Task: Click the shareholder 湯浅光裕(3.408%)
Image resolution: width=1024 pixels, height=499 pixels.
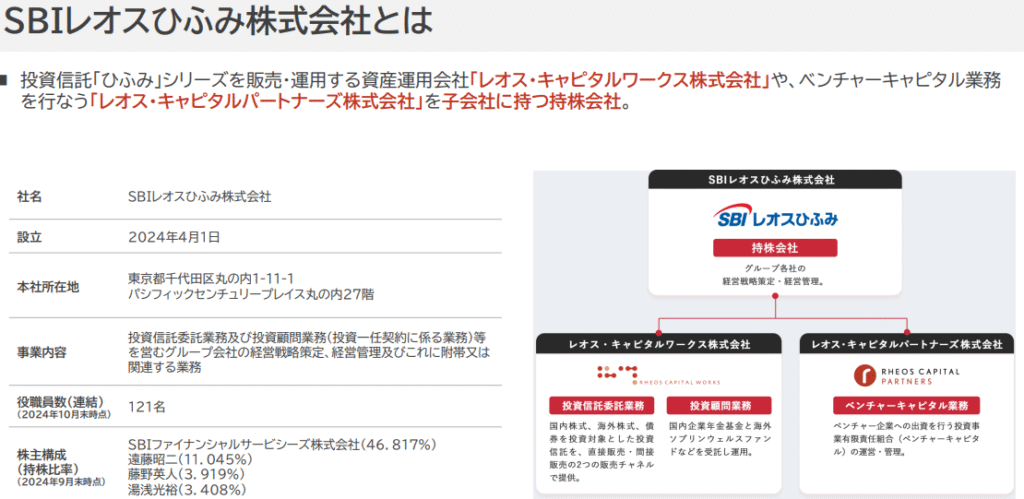Action: [x=189, y=489]
